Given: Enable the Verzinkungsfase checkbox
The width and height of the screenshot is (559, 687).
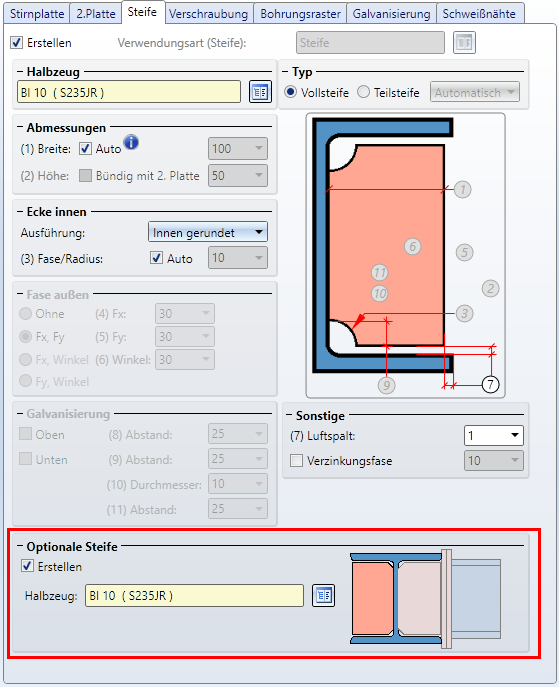Looking at the screenshot, I should pyautogui.click(x=297, y=460).
